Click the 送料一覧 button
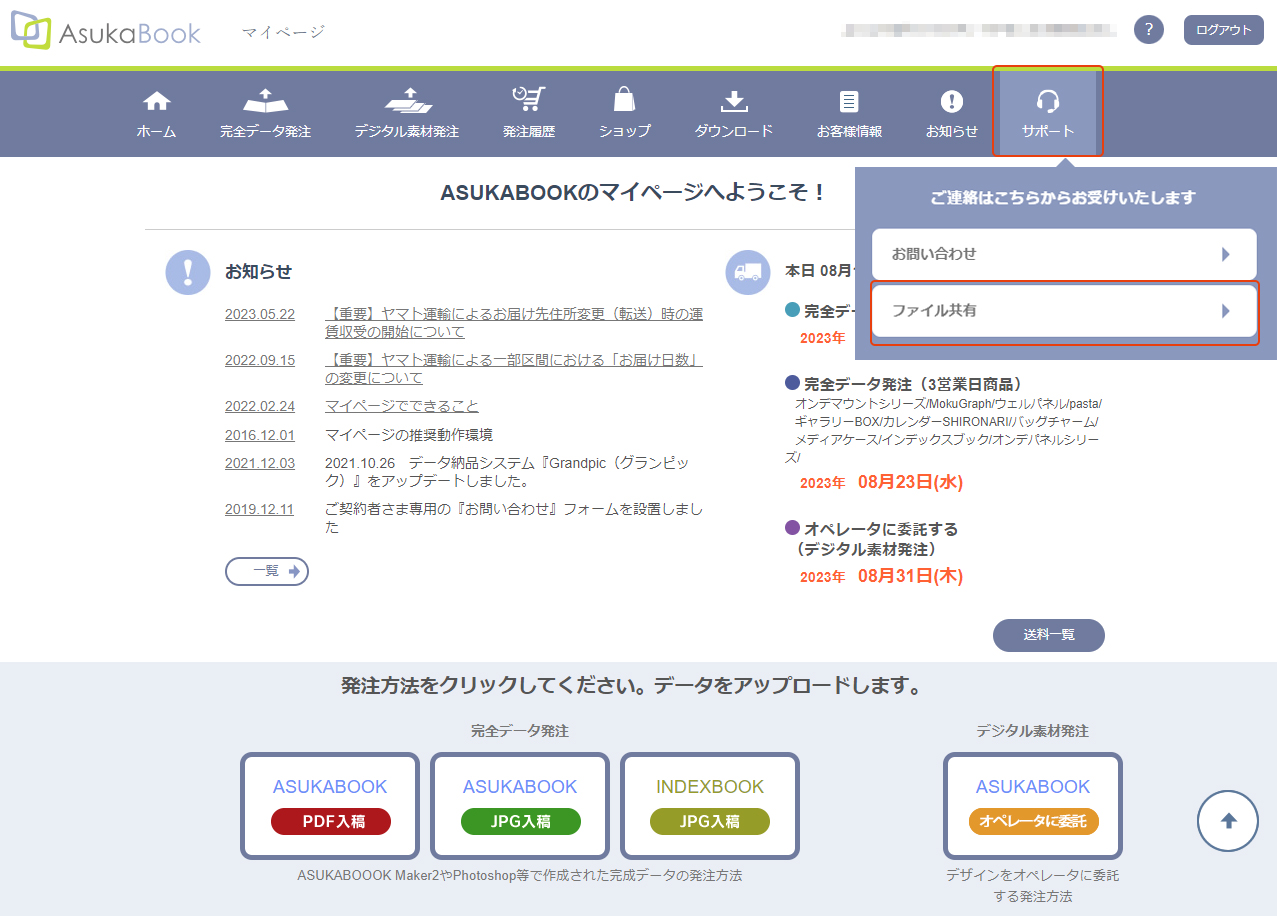 (x=1048, y=635)
